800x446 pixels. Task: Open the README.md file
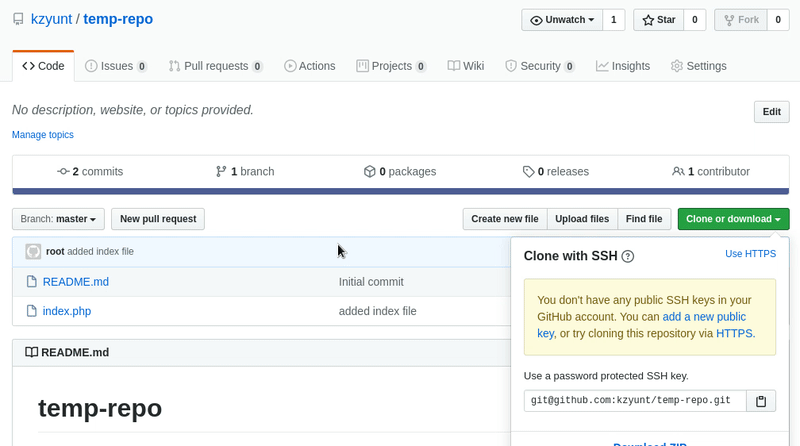pos(76,282)
